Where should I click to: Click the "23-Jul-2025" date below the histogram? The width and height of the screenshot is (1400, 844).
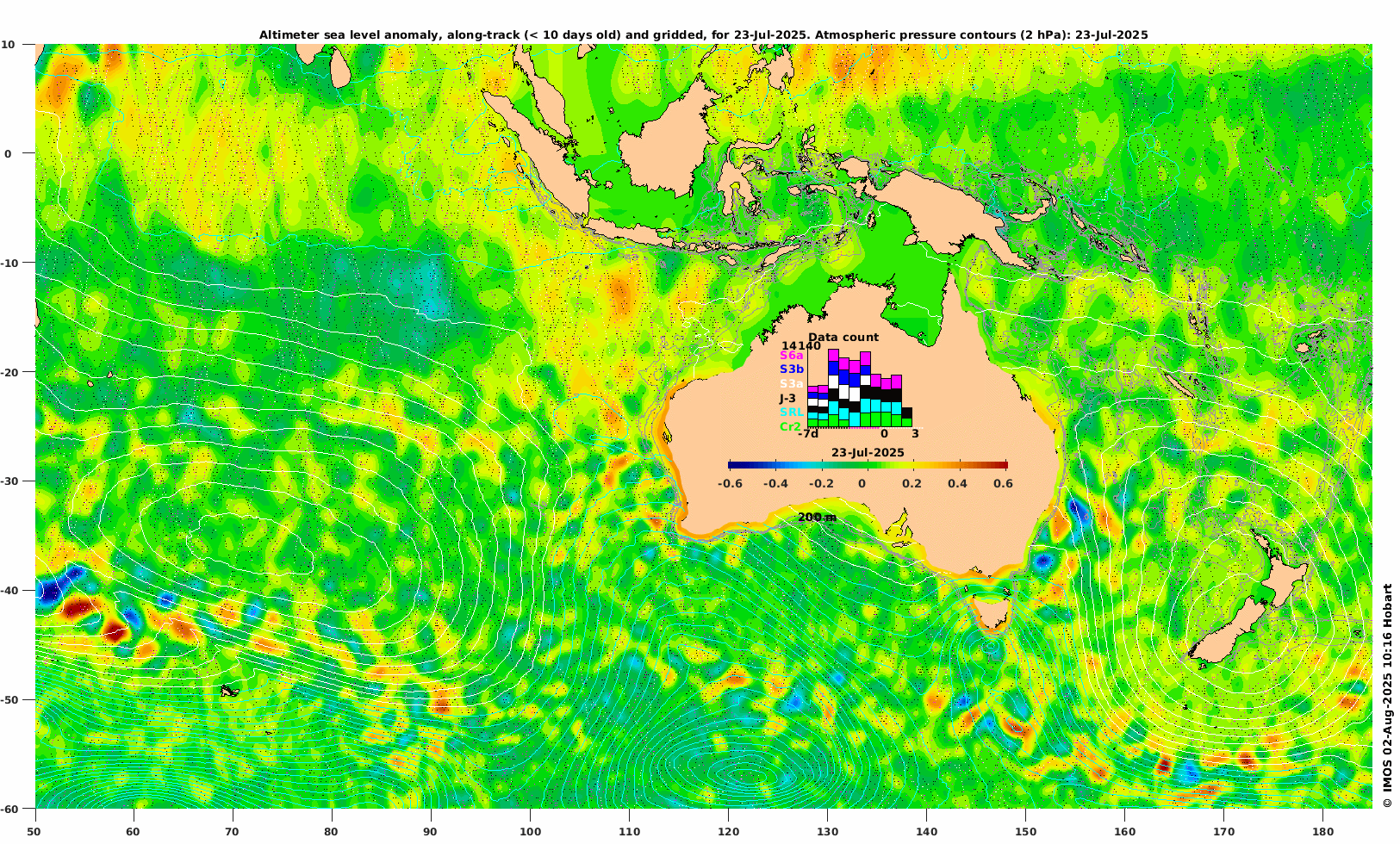pyautogui.click(x=868, y=453)
